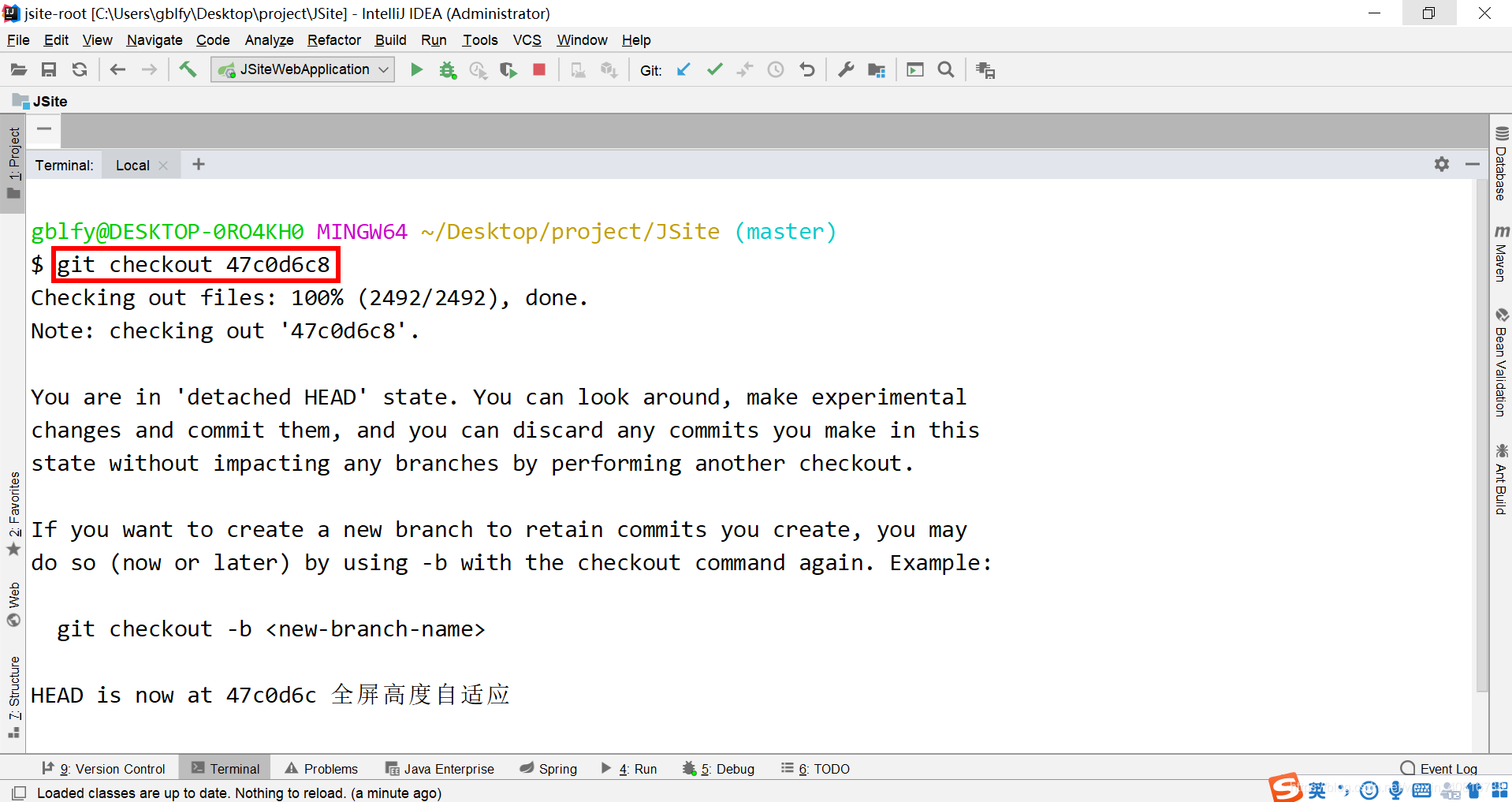Click the Git Rollback revert icon

pyautogui.click(x=806, y=70)
